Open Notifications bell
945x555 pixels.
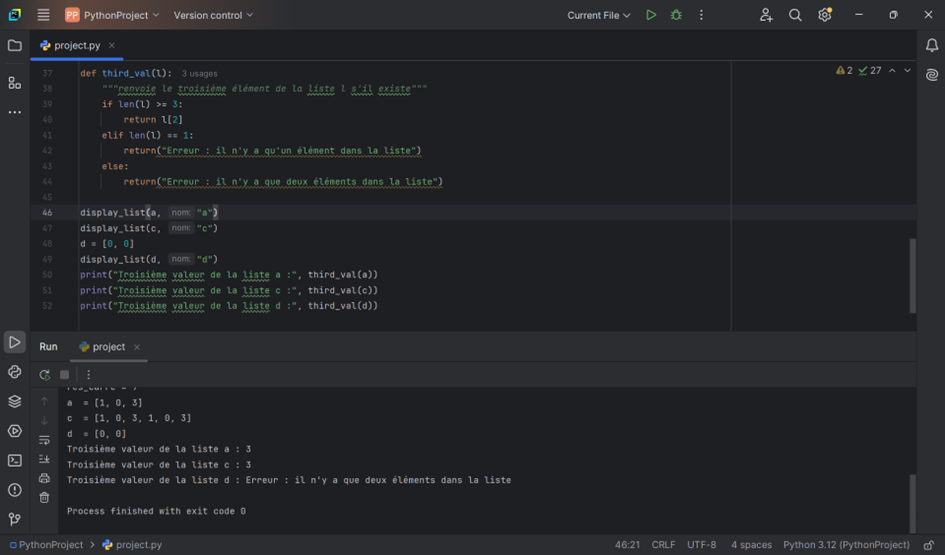932,45
